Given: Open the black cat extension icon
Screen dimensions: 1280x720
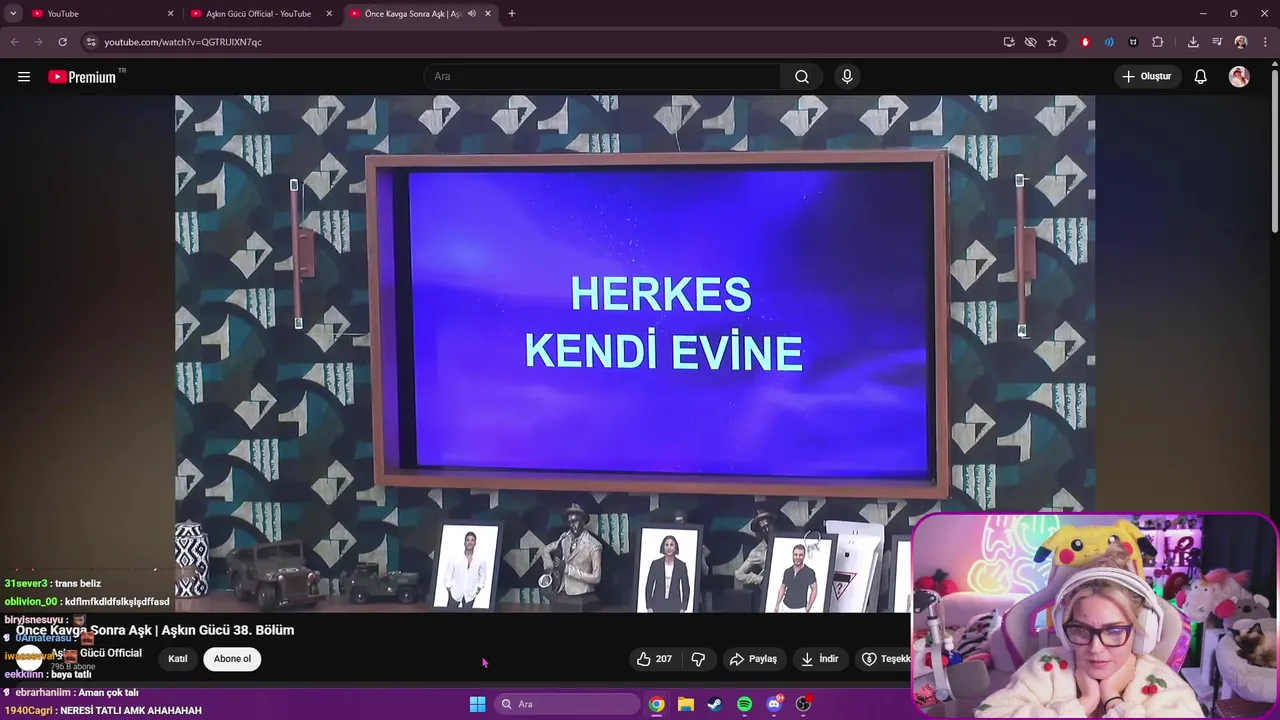Looking at the screenshot, I should click(x=1133, y=42).
